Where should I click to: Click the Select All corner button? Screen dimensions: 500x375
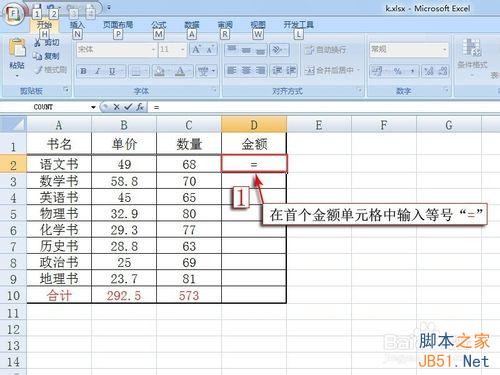click(x=13, y=124)
